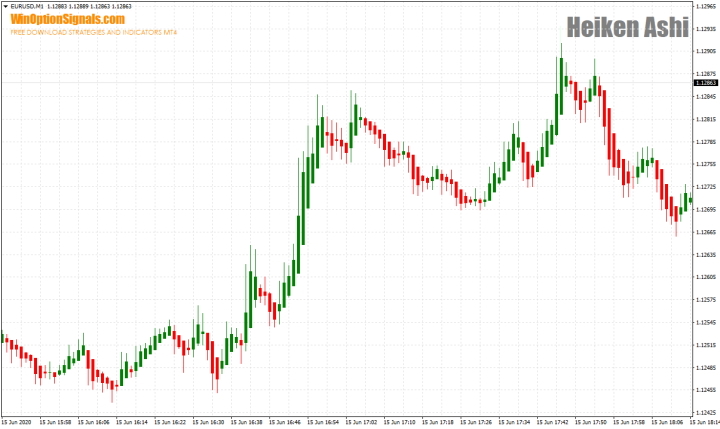Click the EURUSD,M1 symbol label
This screenshot has width=720, height=429.
coord(27,6)
